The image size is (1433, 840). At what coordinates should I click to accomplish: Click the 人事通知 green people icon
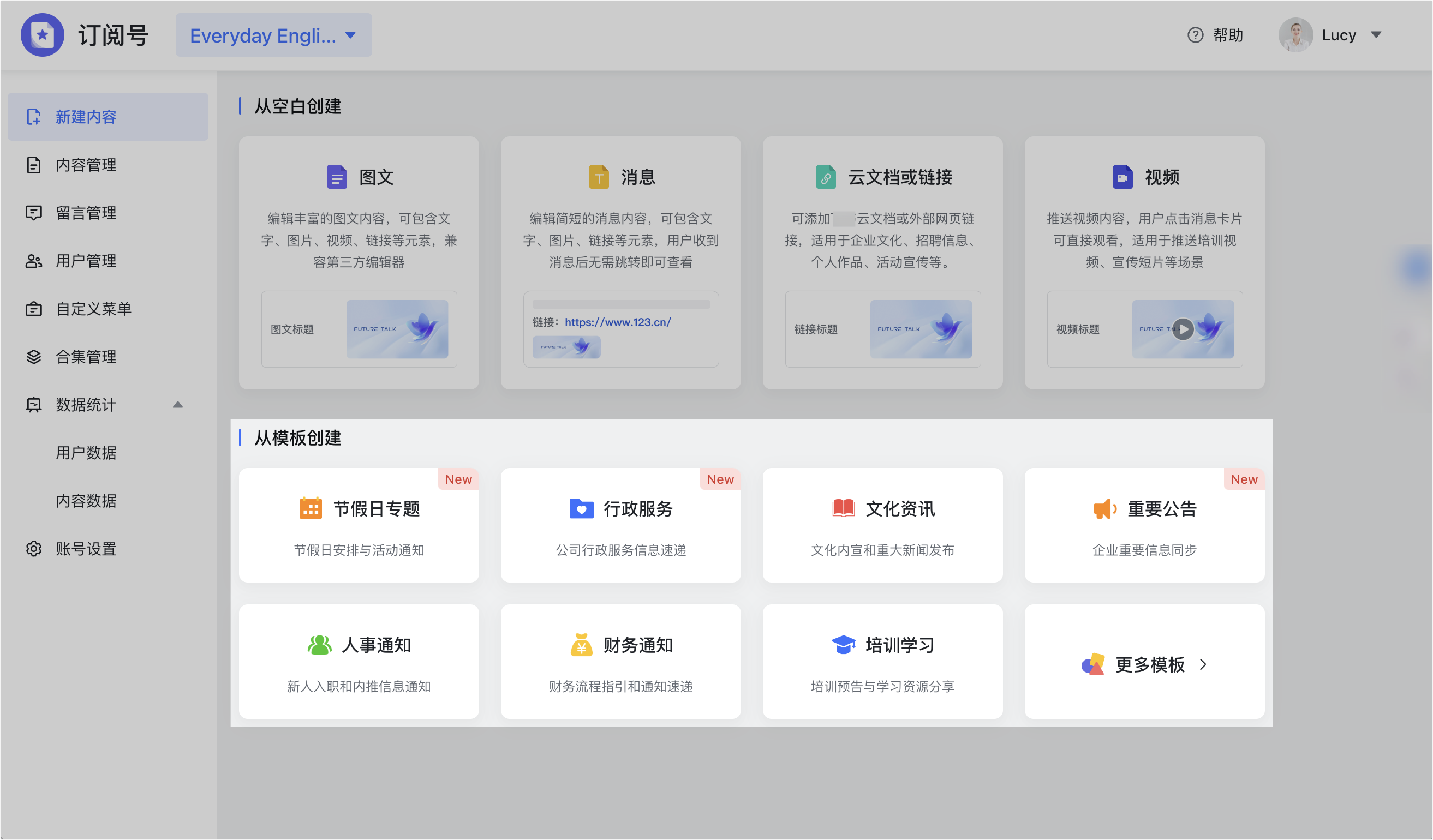click(x=319, y=645)
